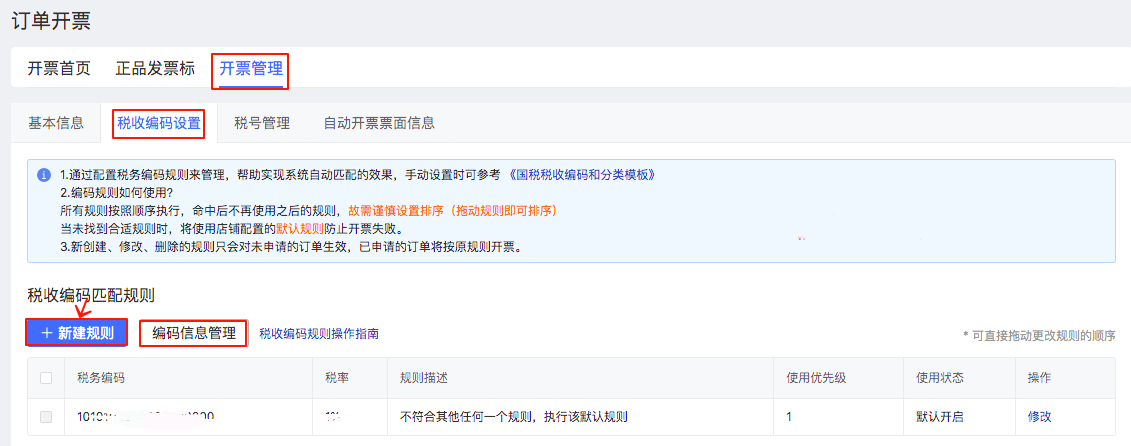Click the 规则描述 column header
The image size is (1131, 446).
424,378
